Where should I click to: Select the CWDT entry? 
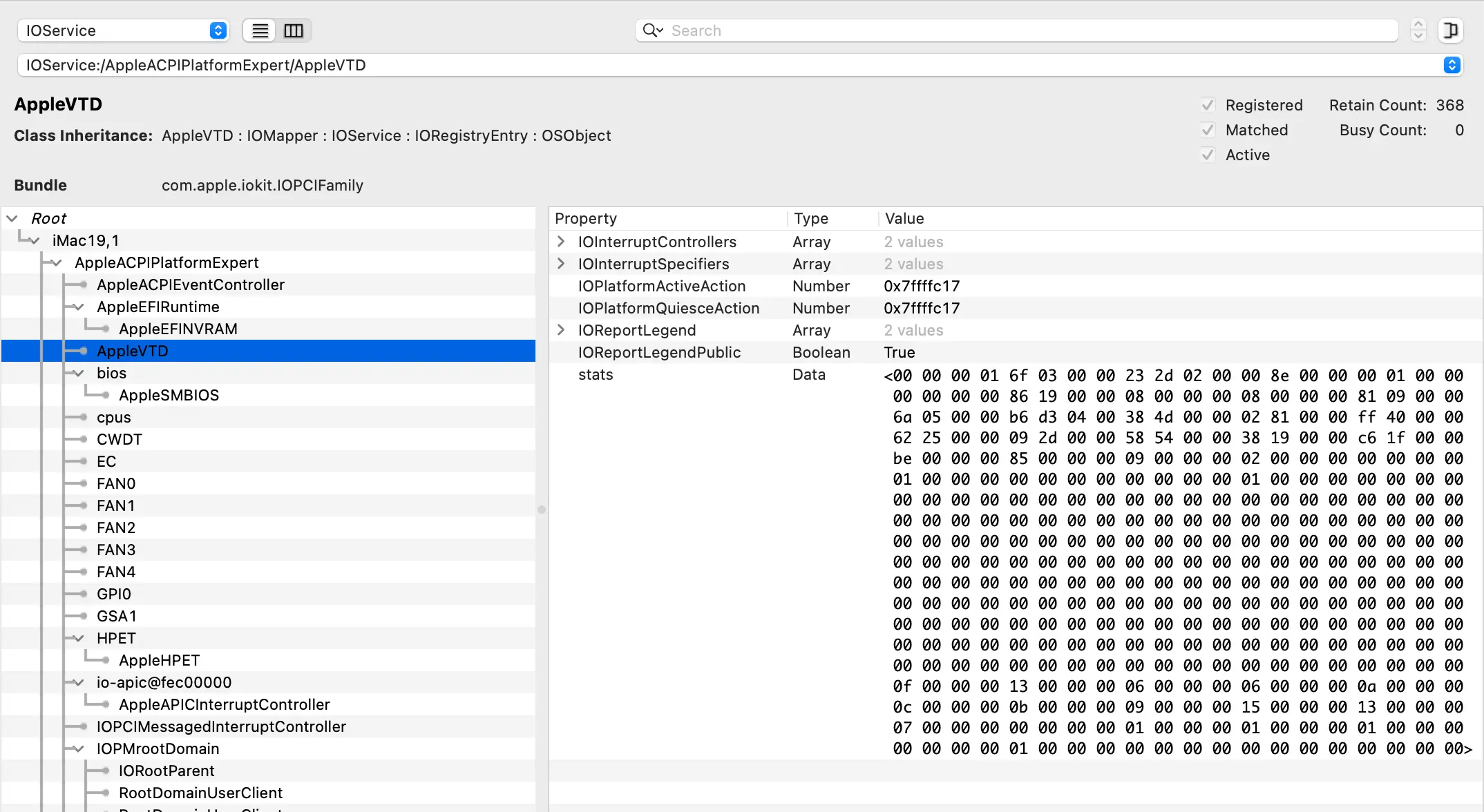point(120,439)
